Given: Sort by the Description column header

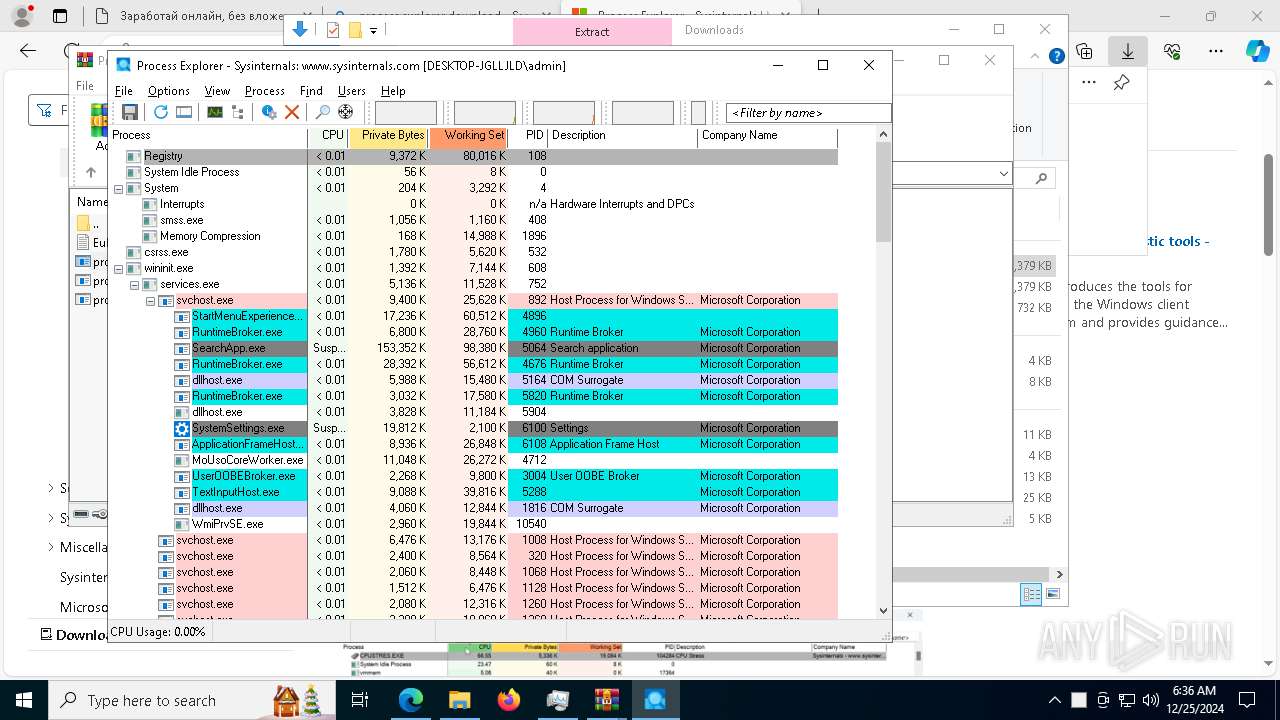Looking at the screenshot, I should point(622,135).
